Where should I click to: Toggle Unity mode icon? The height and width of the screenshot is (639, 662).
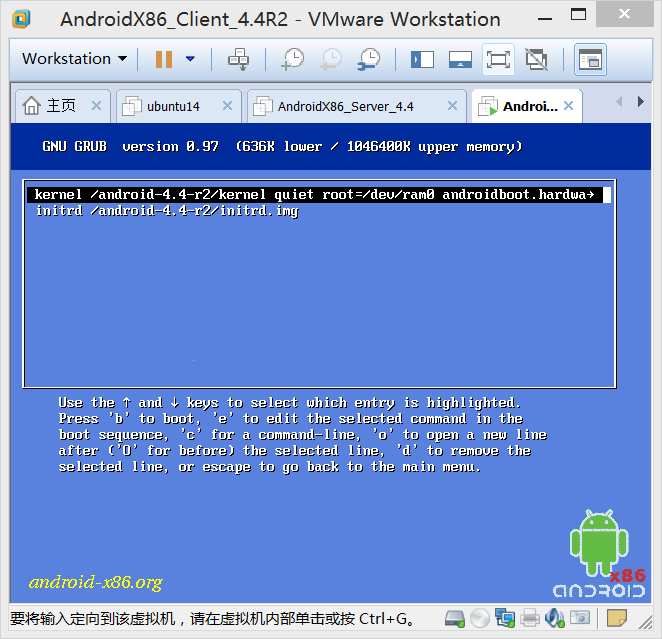[x=536, y=59]
